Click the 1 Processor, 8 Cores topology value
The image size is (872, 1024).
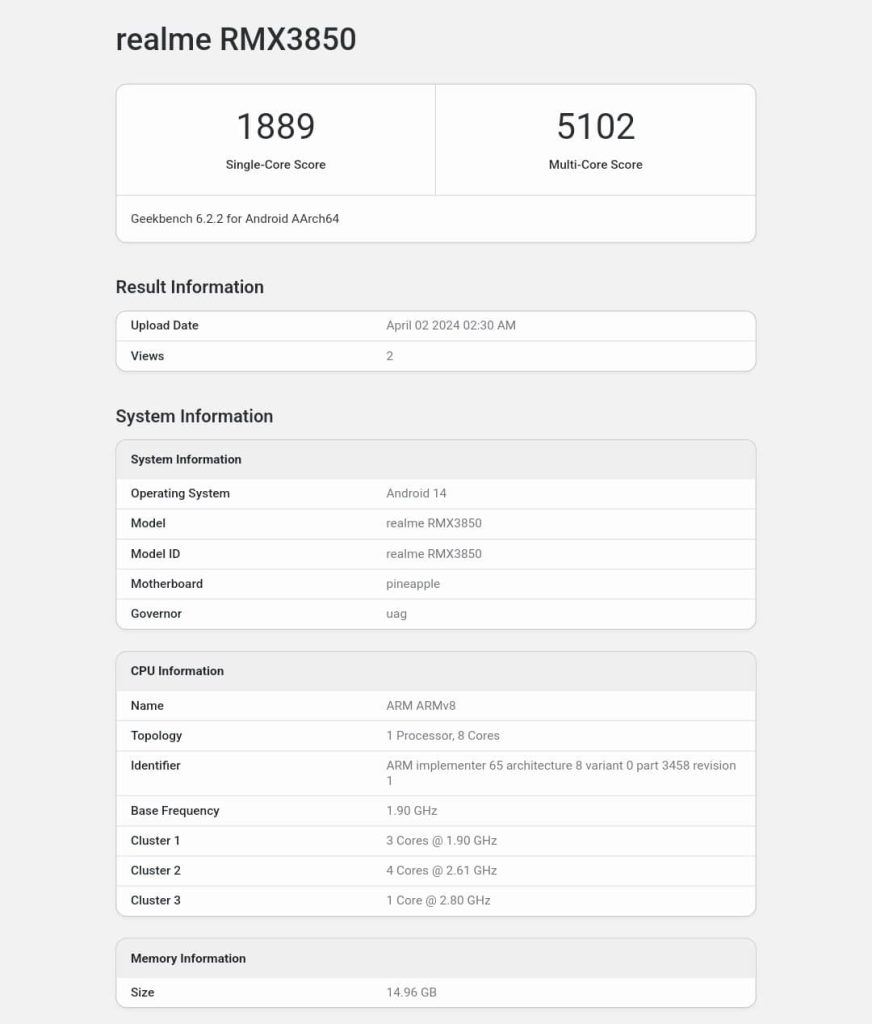coord(443,736)
